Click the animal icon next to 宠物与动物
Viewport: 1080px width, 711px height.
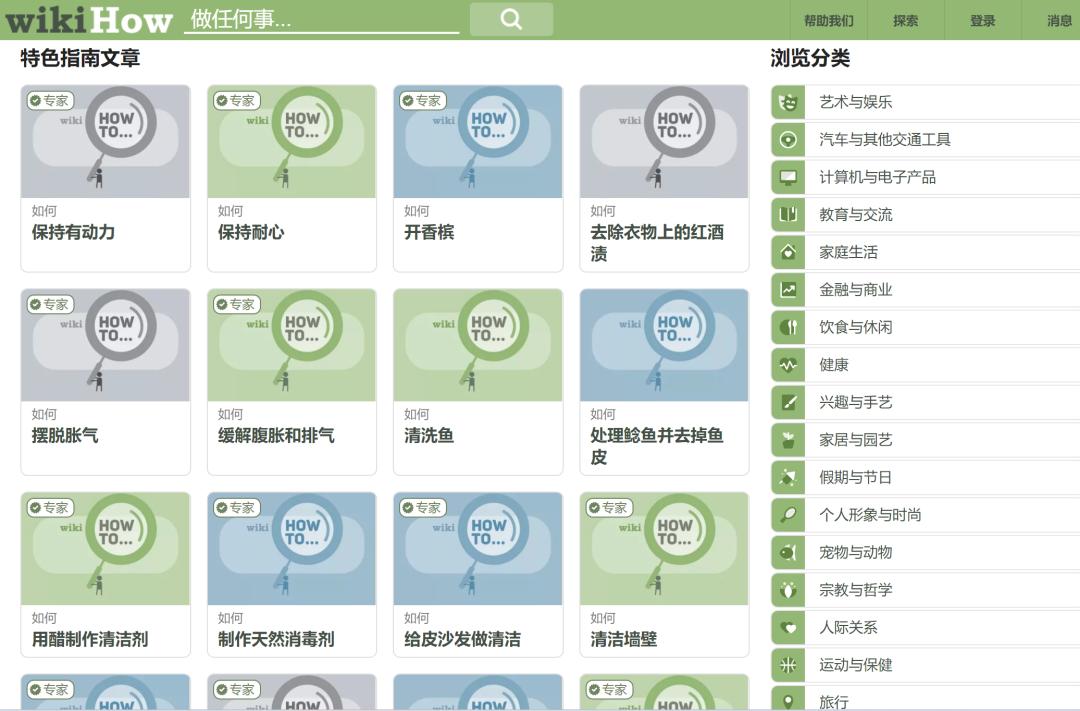(787, 552)
